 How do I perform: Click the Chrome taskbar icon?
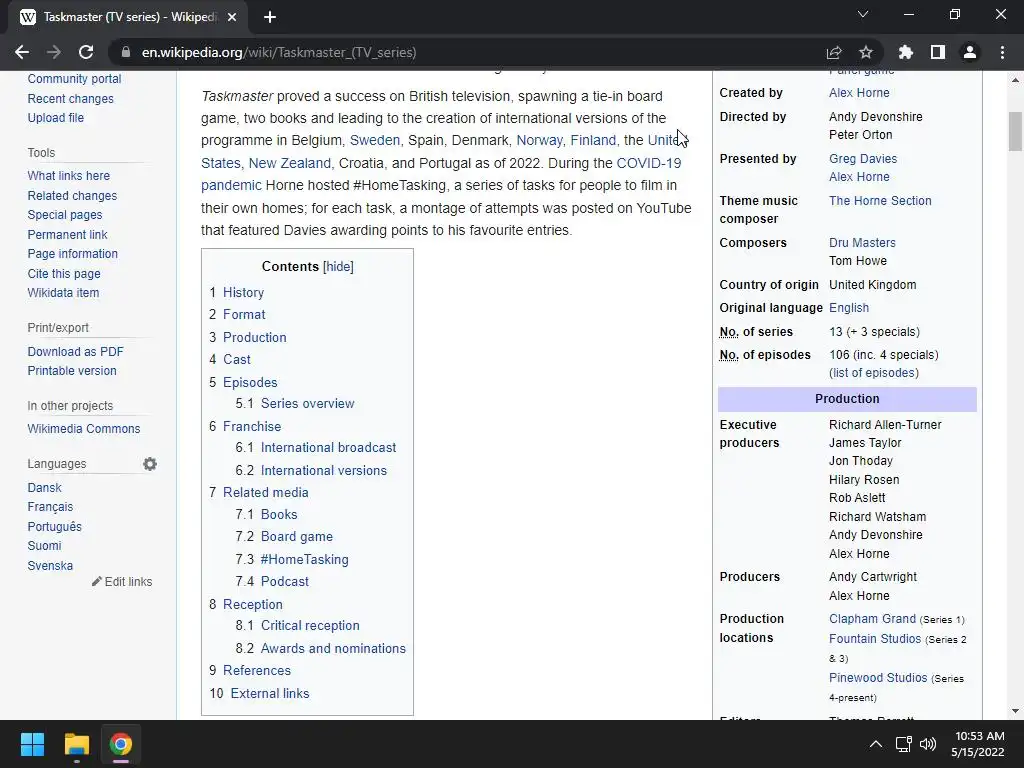(121, 744)
